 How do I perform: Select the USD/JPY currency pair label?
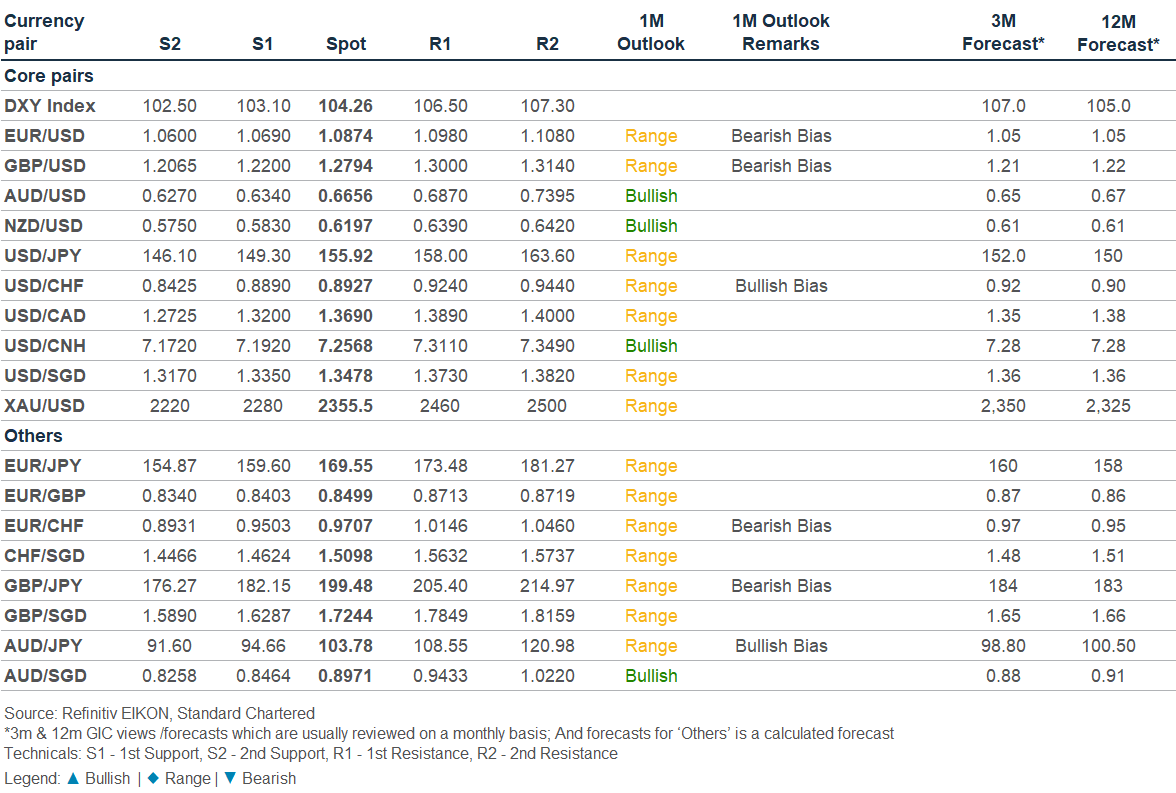[45, 256]
